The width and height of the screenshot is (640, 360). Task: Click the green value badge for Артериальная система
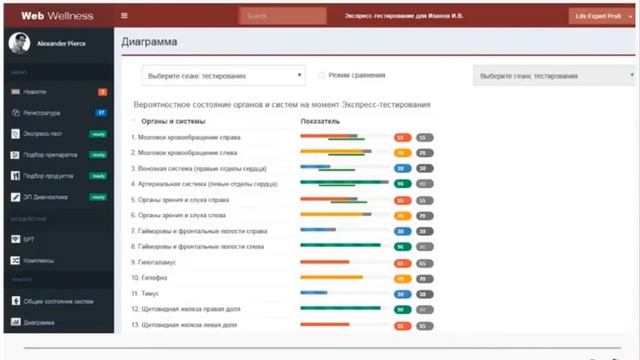(x=402, y=184)
